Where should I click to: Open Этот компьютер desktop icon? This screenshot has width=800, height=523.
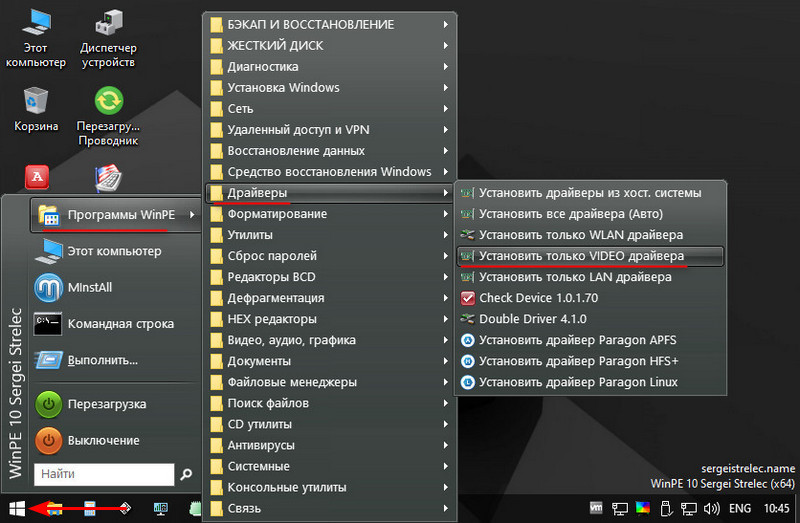tap(36, 39)
